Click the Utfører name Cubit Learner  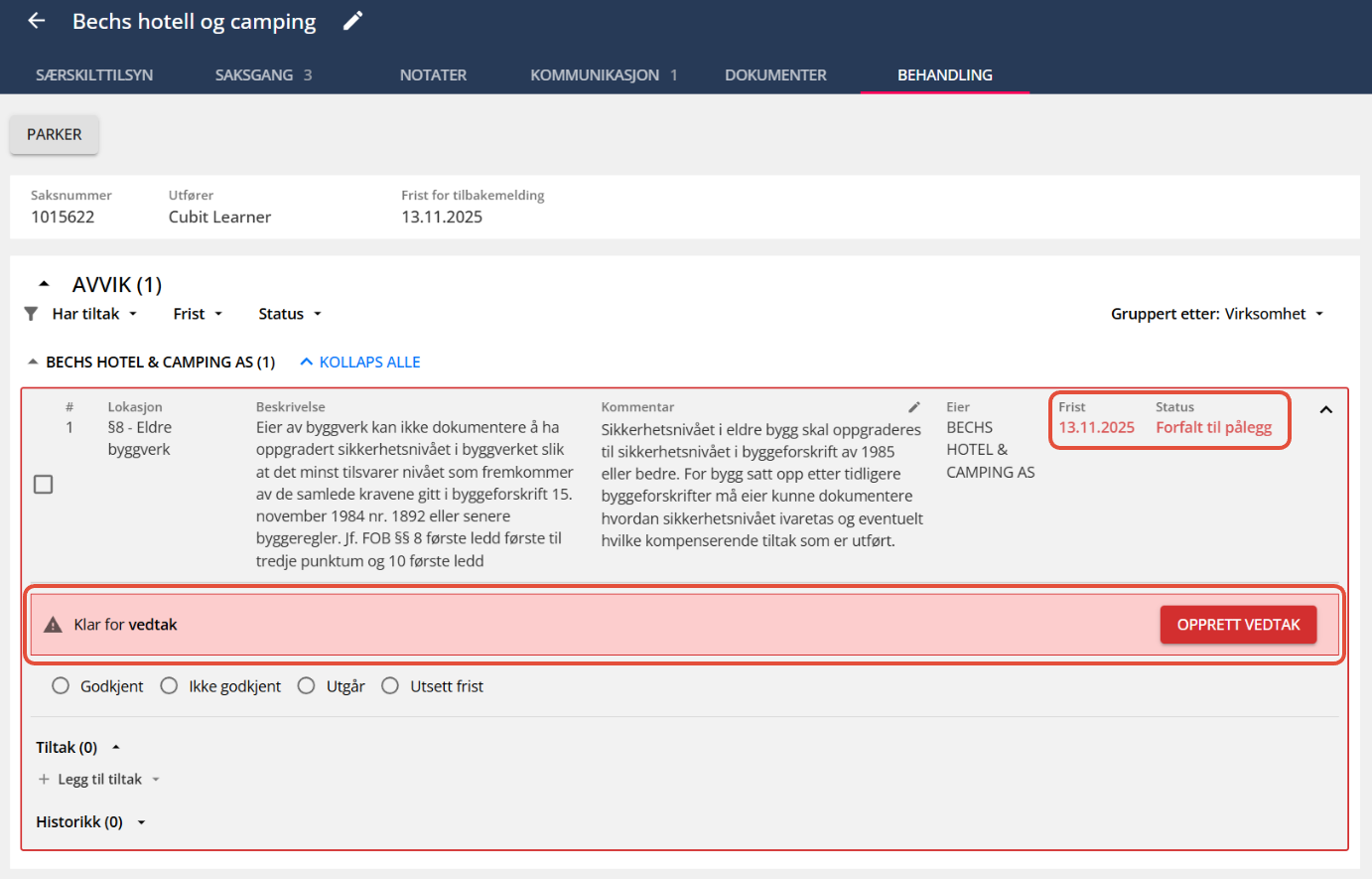pos(219,217)
